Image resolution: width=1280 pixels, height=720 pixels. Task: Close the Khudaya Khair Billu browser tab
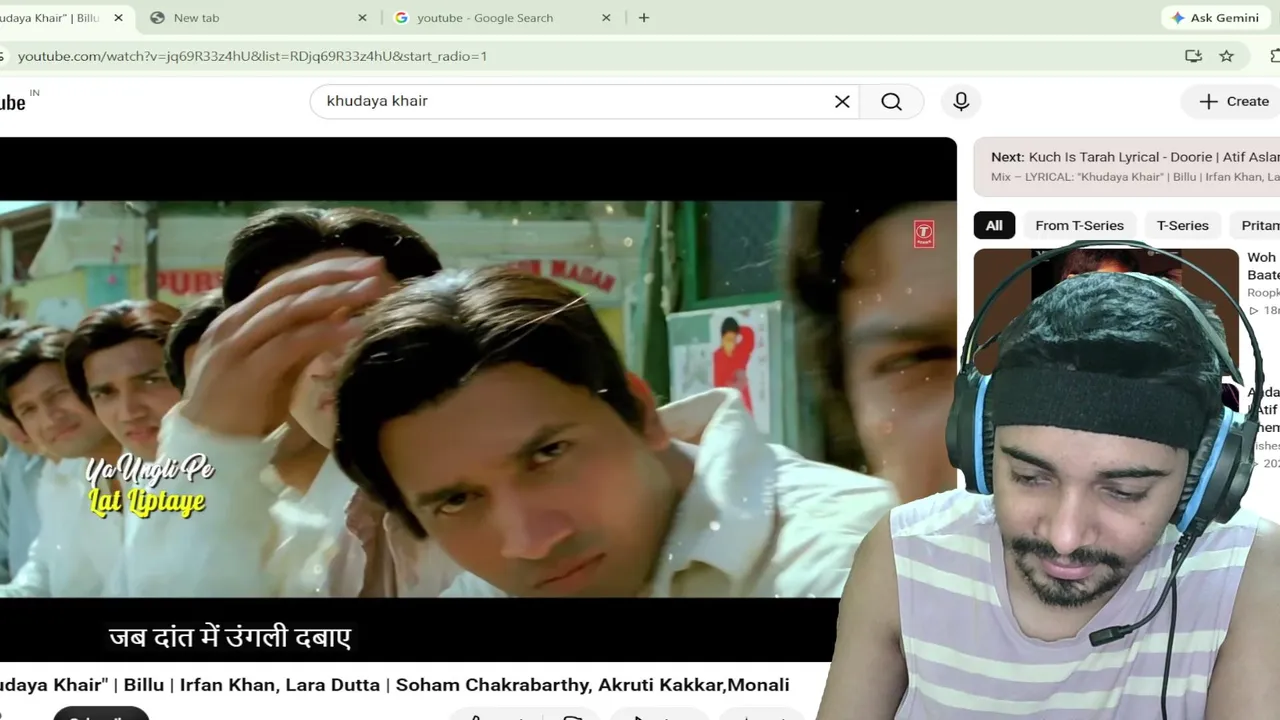click(118, 18)
